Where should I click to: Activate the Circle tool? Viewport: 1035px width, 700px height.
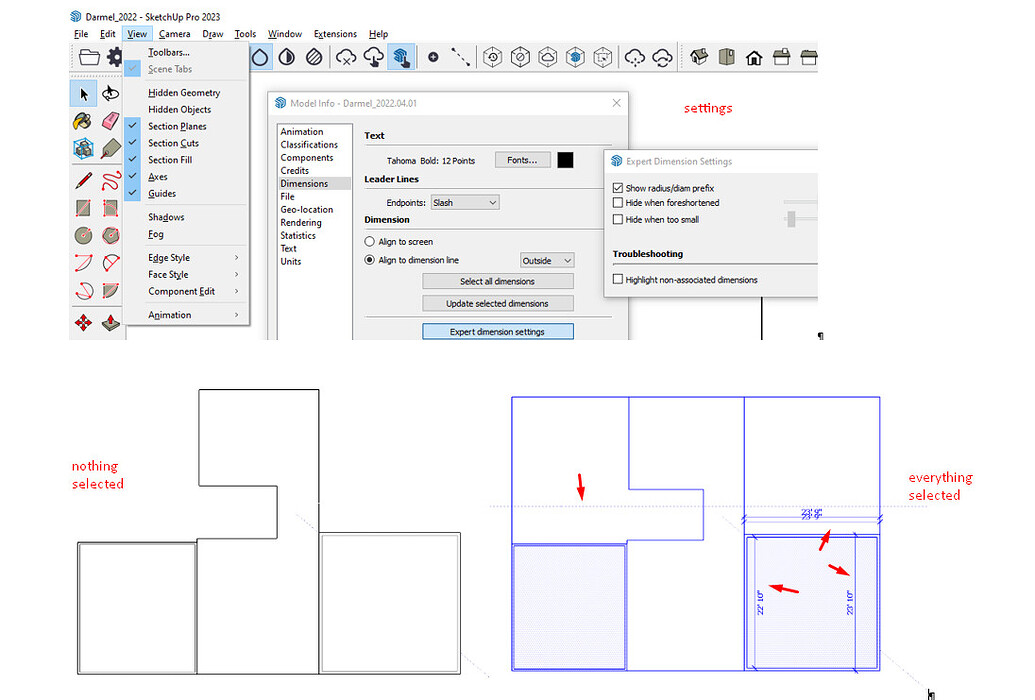point(82,232)
